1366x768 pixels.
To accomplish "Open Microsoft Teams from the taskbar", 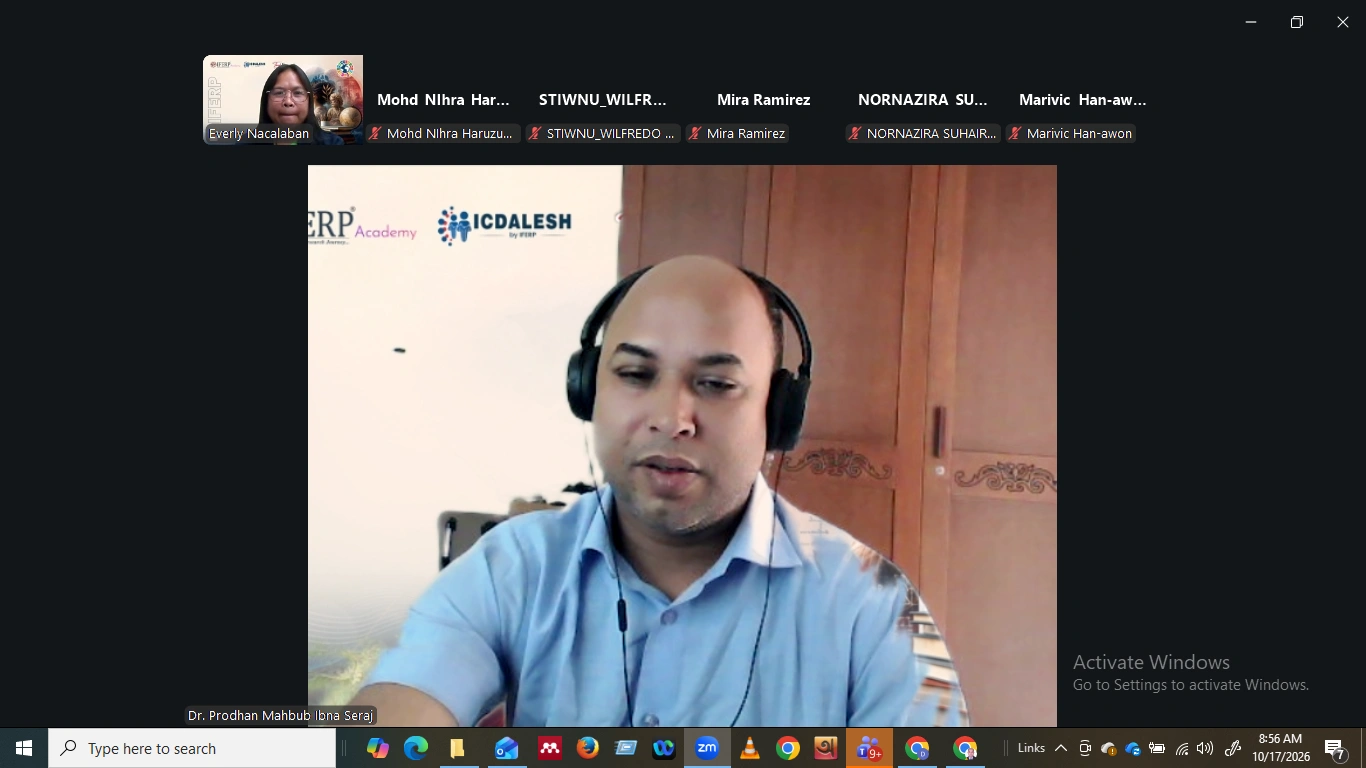I will coord(869,748).
